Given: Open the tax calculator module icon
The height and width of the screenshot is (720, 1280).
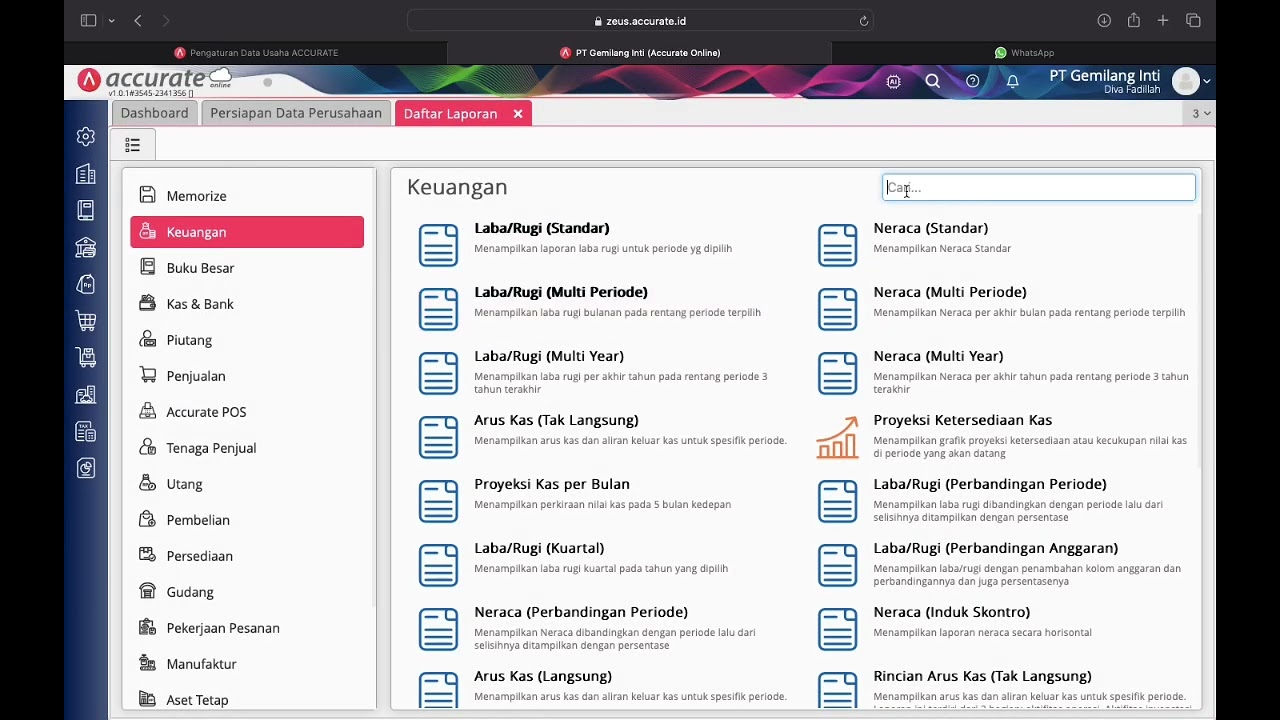Looking at the screenshot, I should [x=86, y=431].
